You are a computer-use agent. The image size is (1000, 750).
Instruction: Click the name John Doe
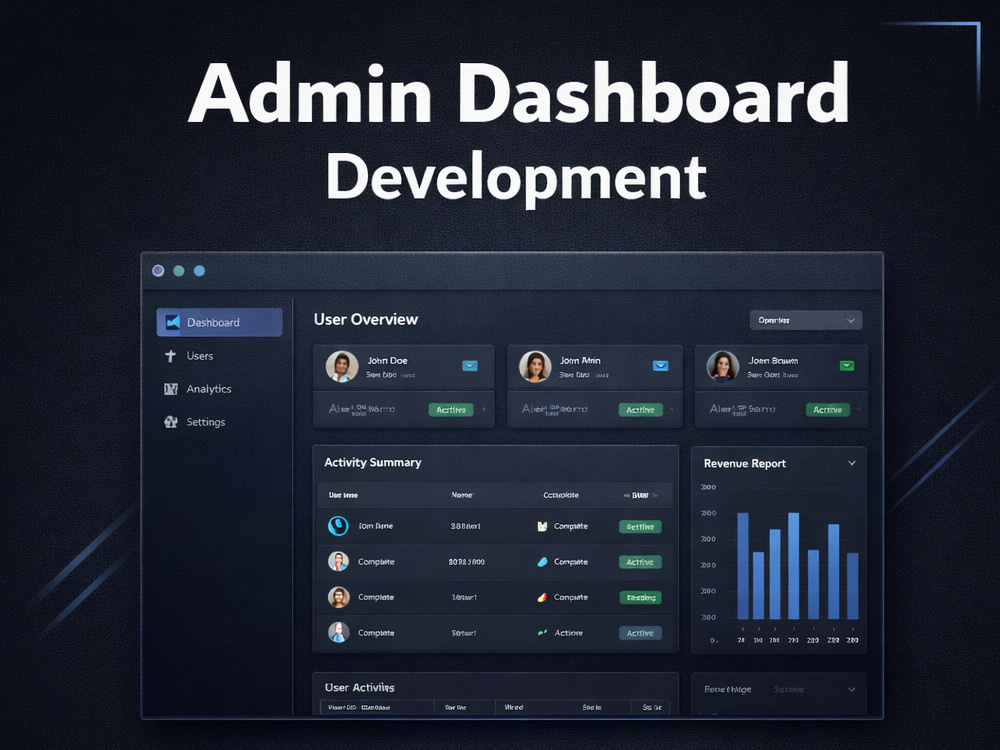coord(387,360)
